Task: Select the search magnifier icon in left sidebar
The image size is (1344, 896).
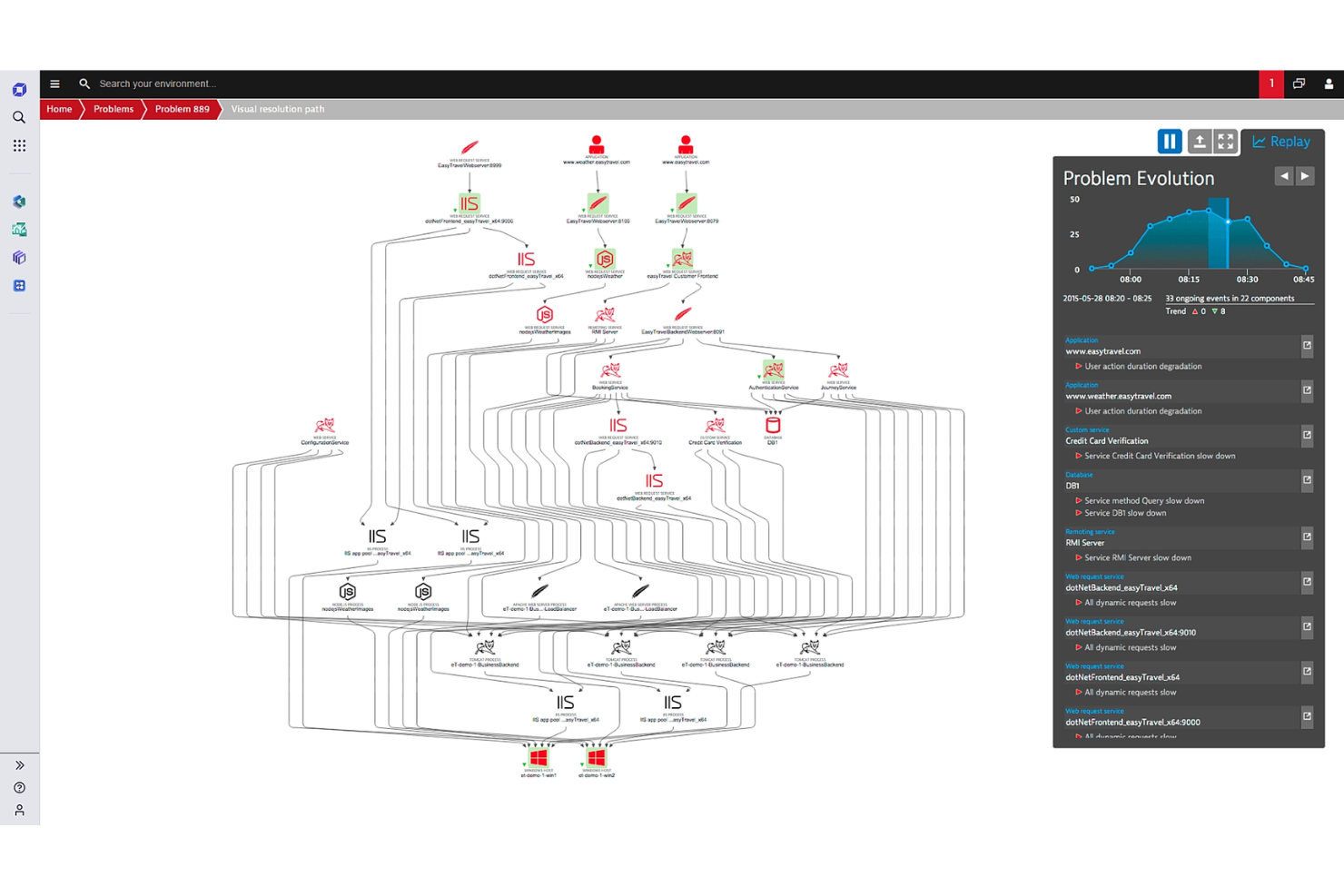Action: click(19, 117)
